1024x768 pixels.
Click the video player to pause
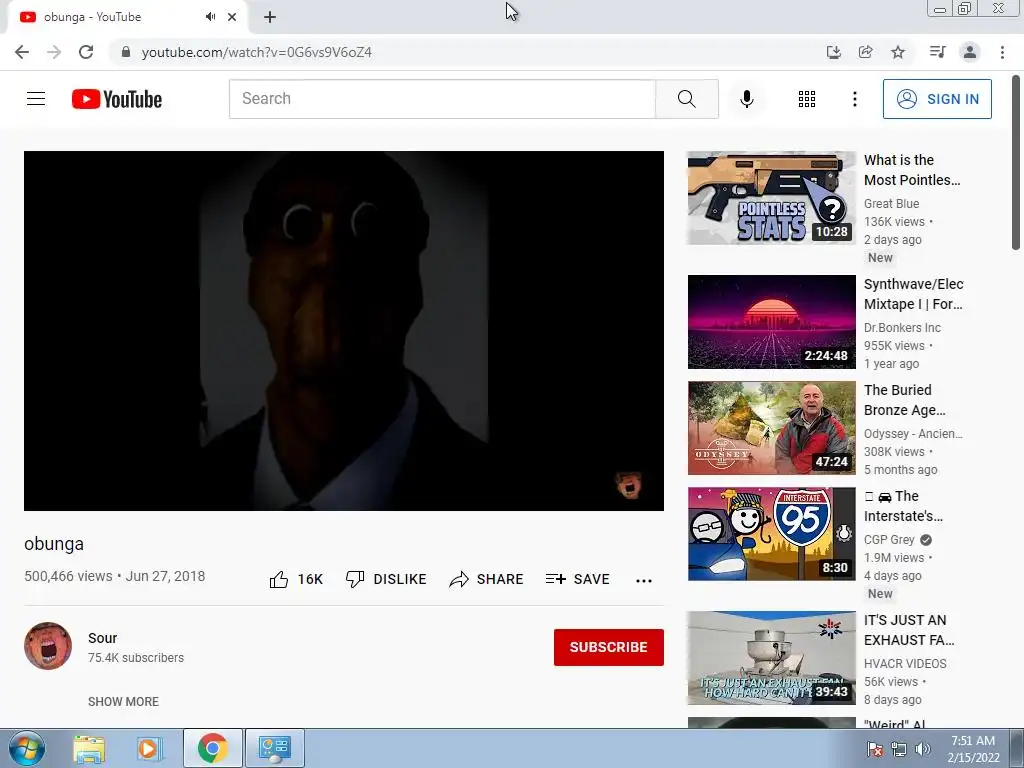pos(344,330)
